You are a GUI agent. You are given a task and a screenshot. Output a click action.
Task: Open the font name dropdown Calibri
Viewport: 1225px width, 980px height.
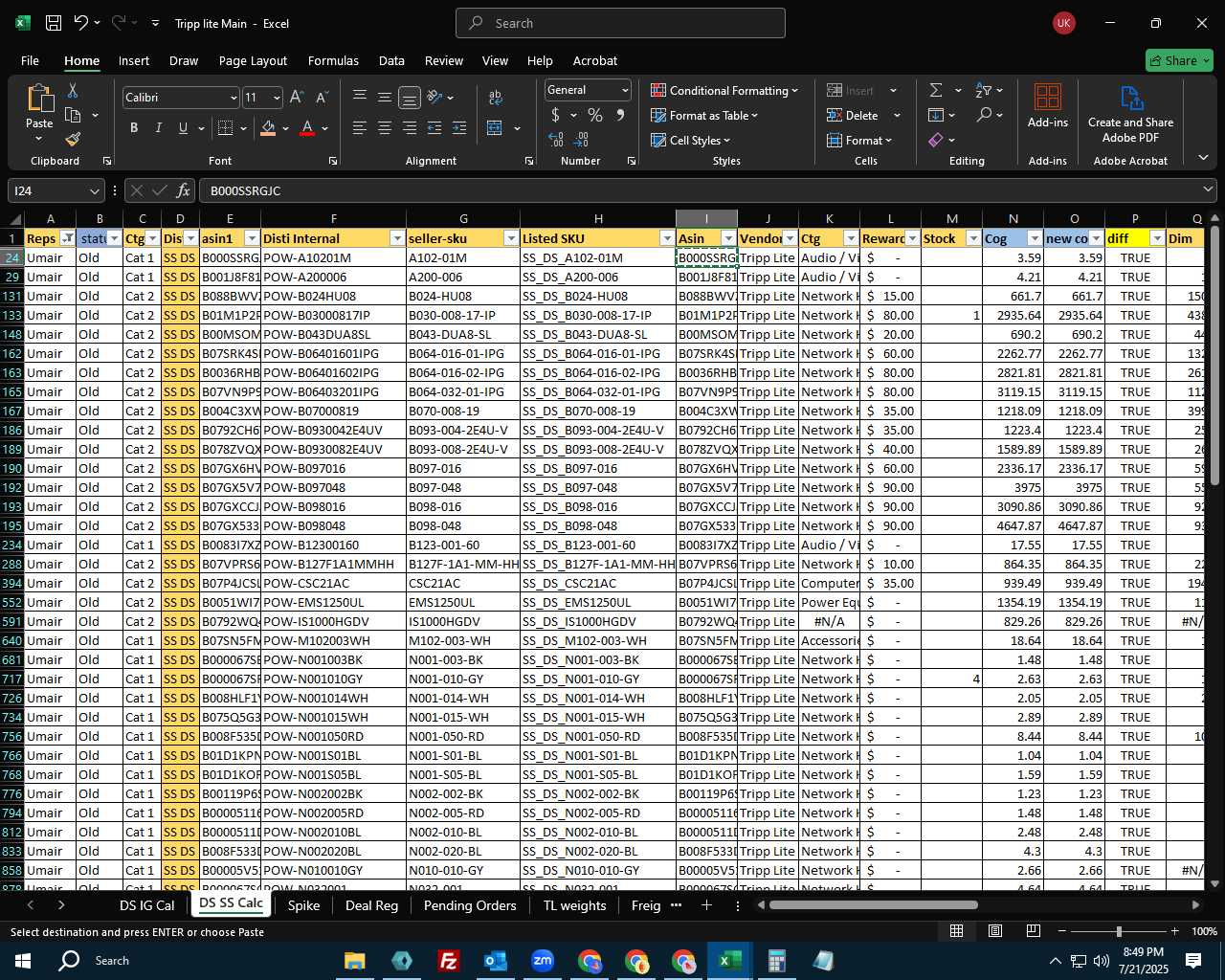coord(233,98)
